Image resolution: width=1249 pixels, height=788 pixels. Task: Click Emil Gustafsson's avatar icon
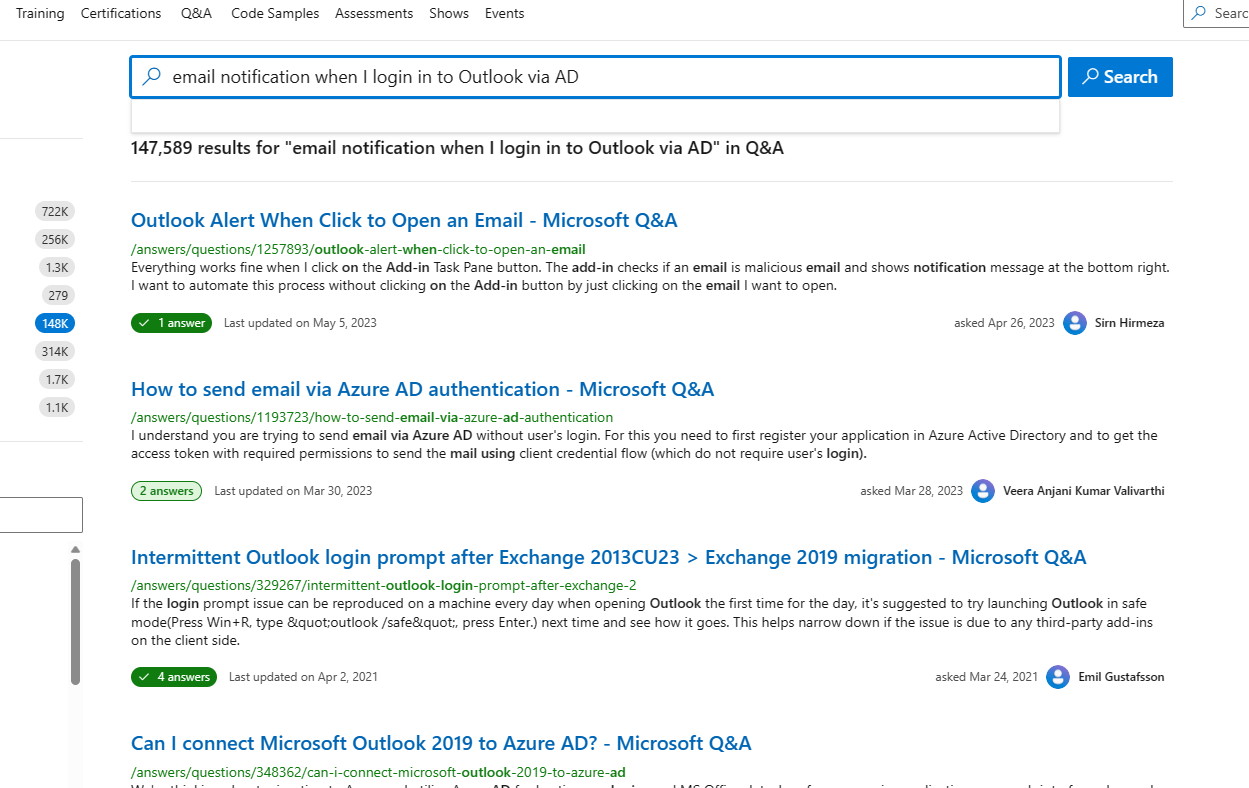point(1058,677)
